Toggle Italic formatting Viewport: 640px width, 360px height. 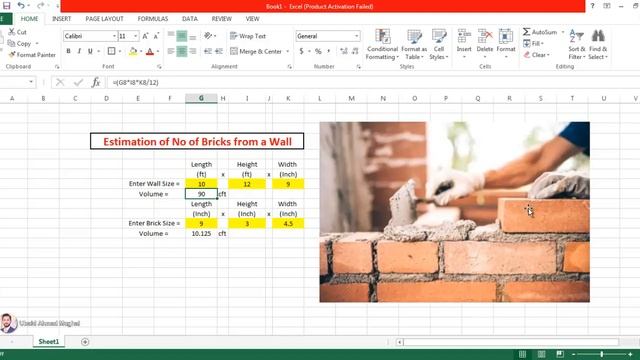tap(79, 51)
